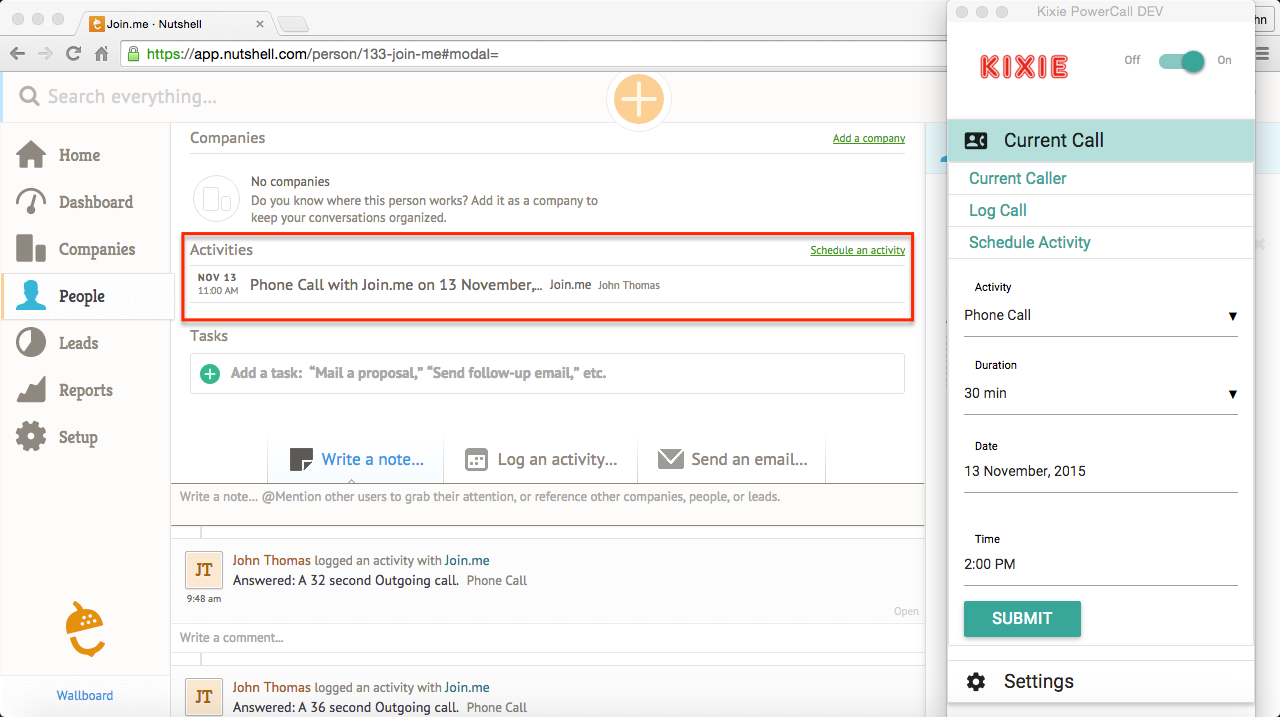Open the Wallboard link

click(x=85, y=696)
